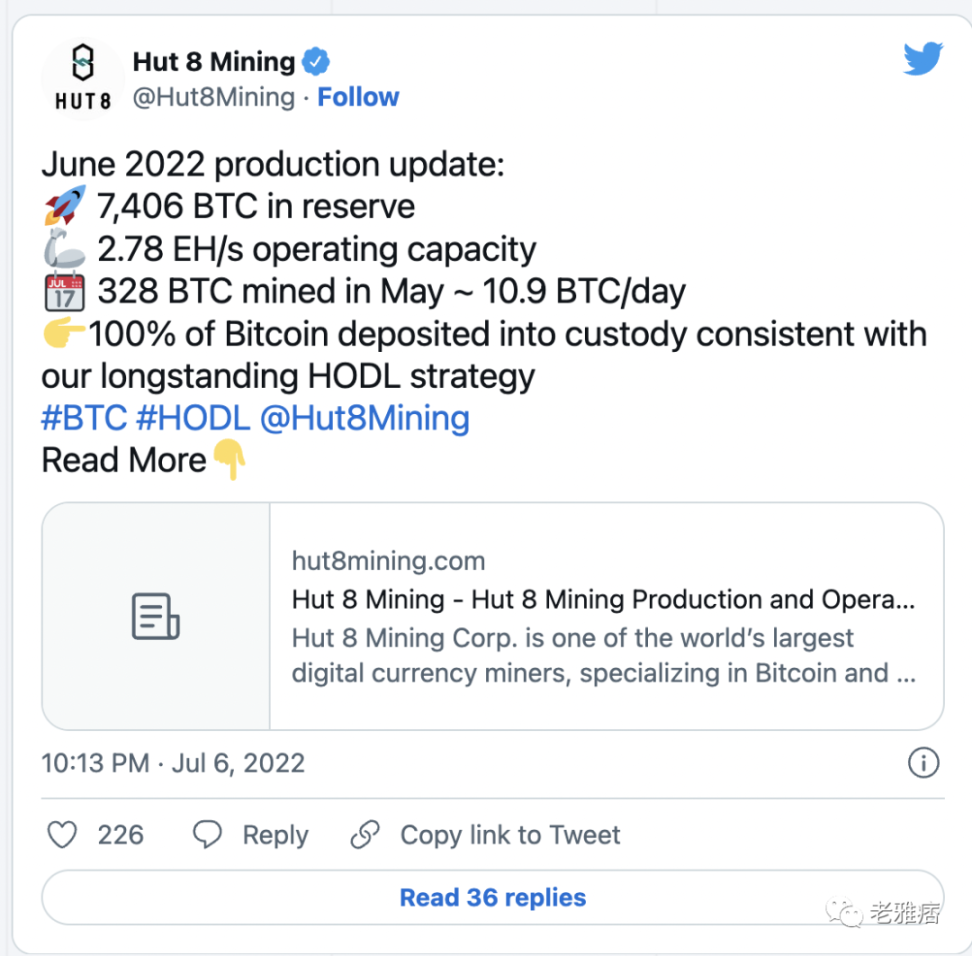Viewport: 972px width, 956px height.
Task: Click the Twitter bird icon
Action: (922, 58)
